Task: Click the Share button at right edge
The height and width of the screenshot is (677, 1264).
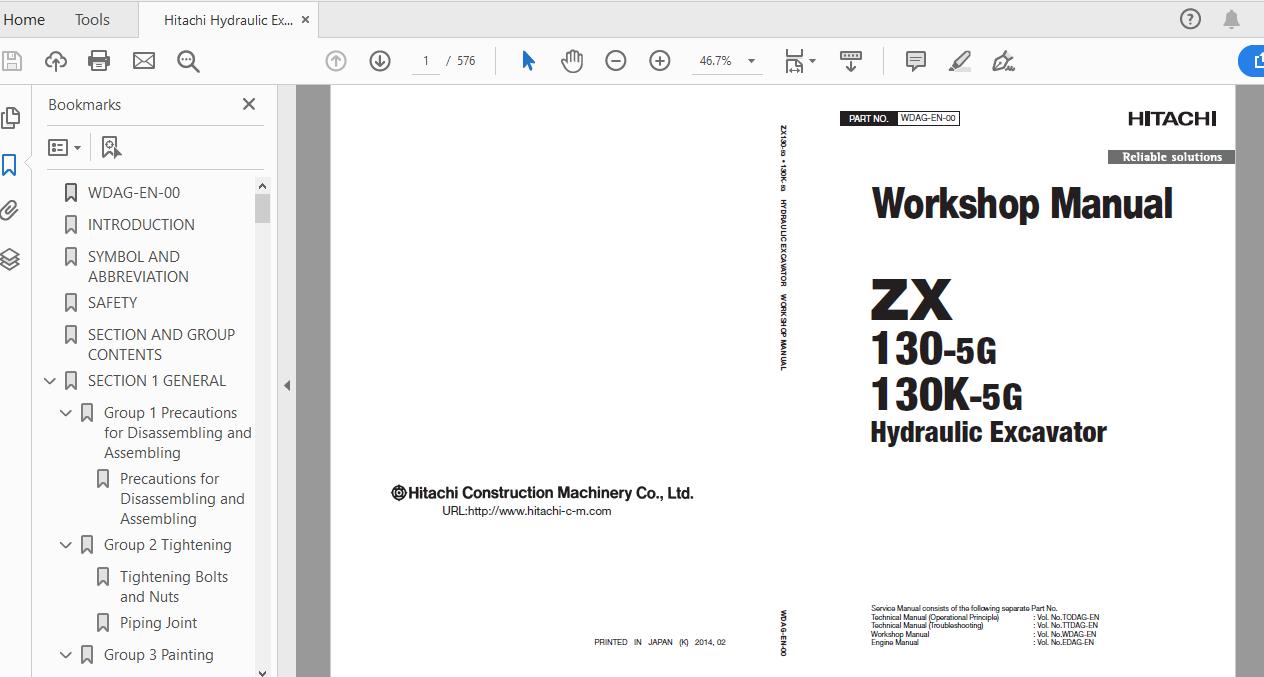Action: point(1252,61)
